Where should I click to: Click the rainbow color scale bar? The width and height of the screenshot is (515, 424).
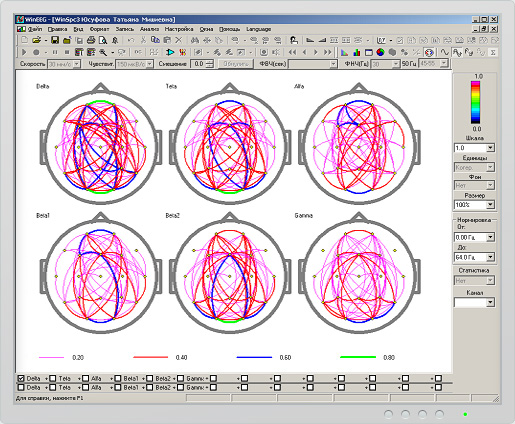coord(475,102)
